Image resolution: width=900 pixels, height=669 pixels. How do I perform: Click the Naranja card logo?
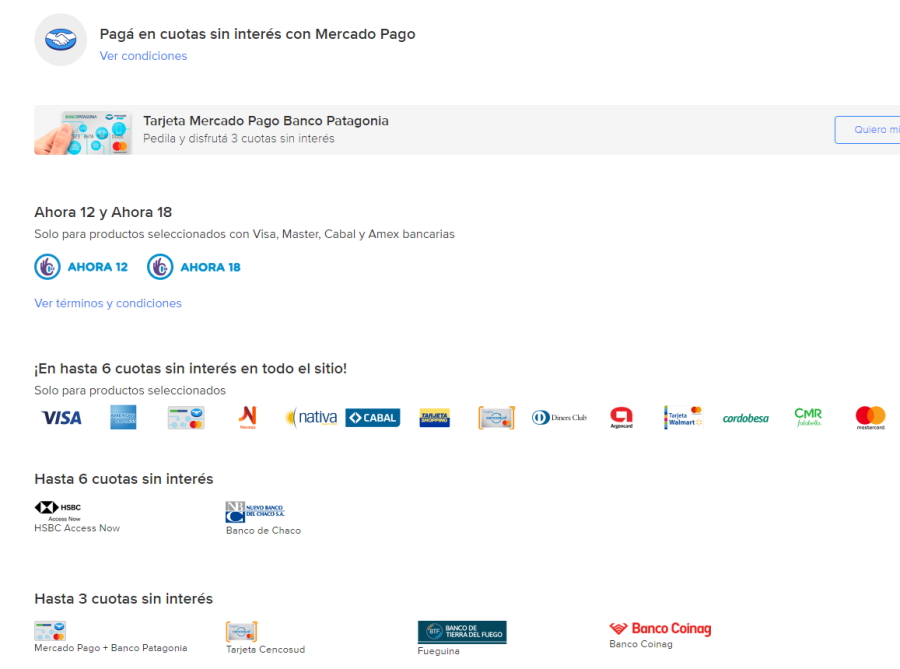pos(247,418)
